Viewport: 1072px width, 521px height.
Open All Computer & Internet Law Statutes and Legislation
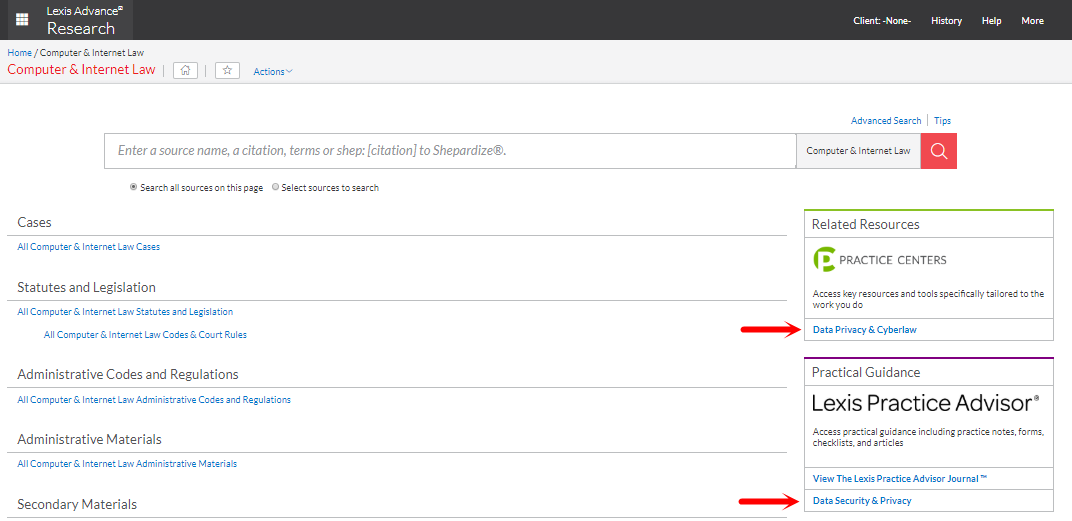125,312
